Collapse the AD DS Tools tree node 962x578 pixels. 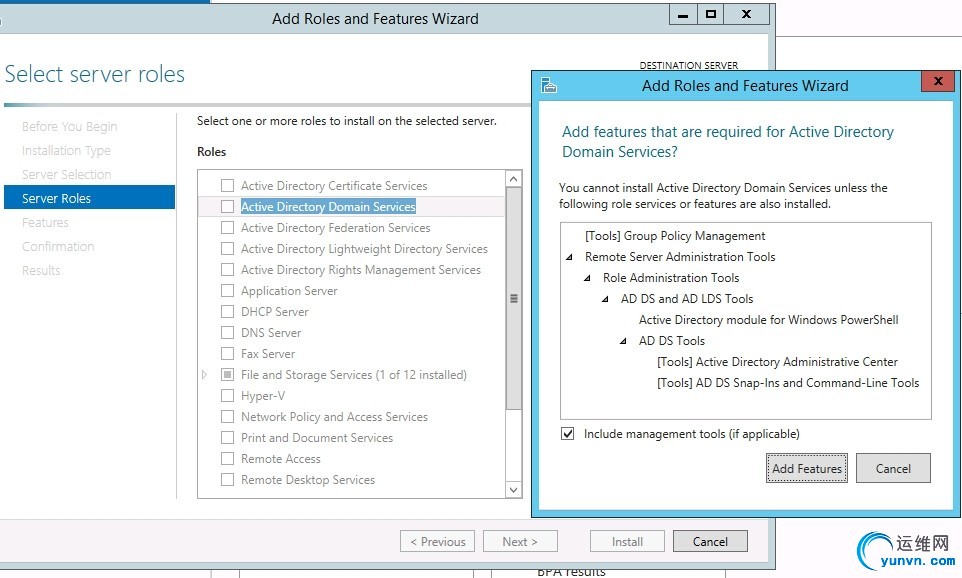pyautogui.click(x=624, y=341)
